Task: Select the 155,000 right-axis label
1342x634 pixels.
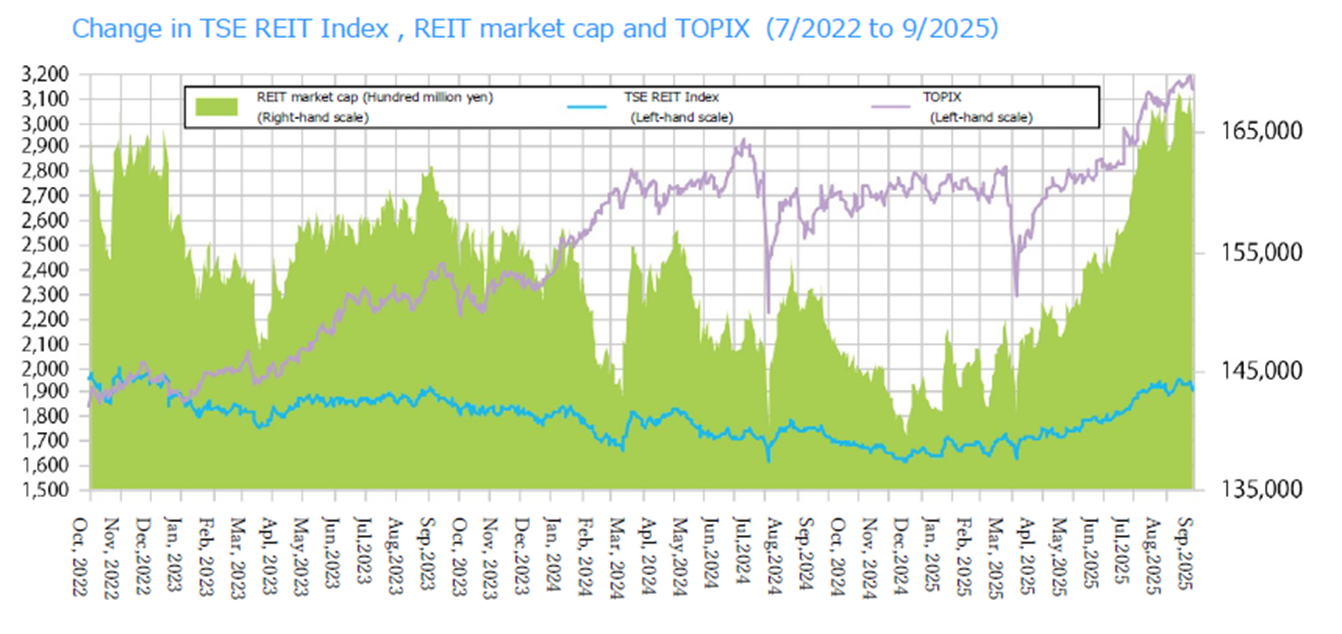Action: 1258,251
